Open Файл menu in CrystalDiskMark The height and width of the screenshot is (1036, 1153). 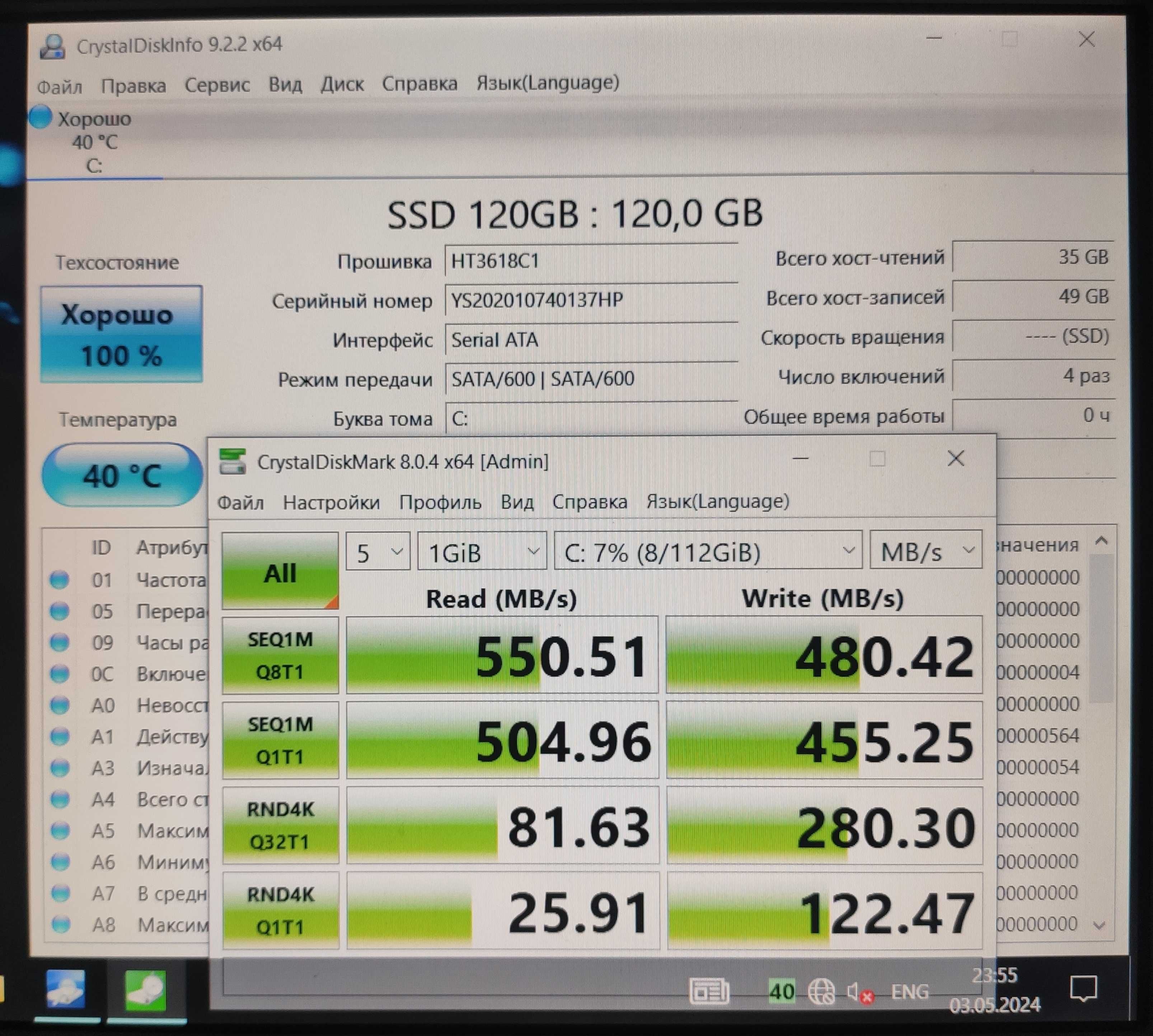tap(241, 503)
